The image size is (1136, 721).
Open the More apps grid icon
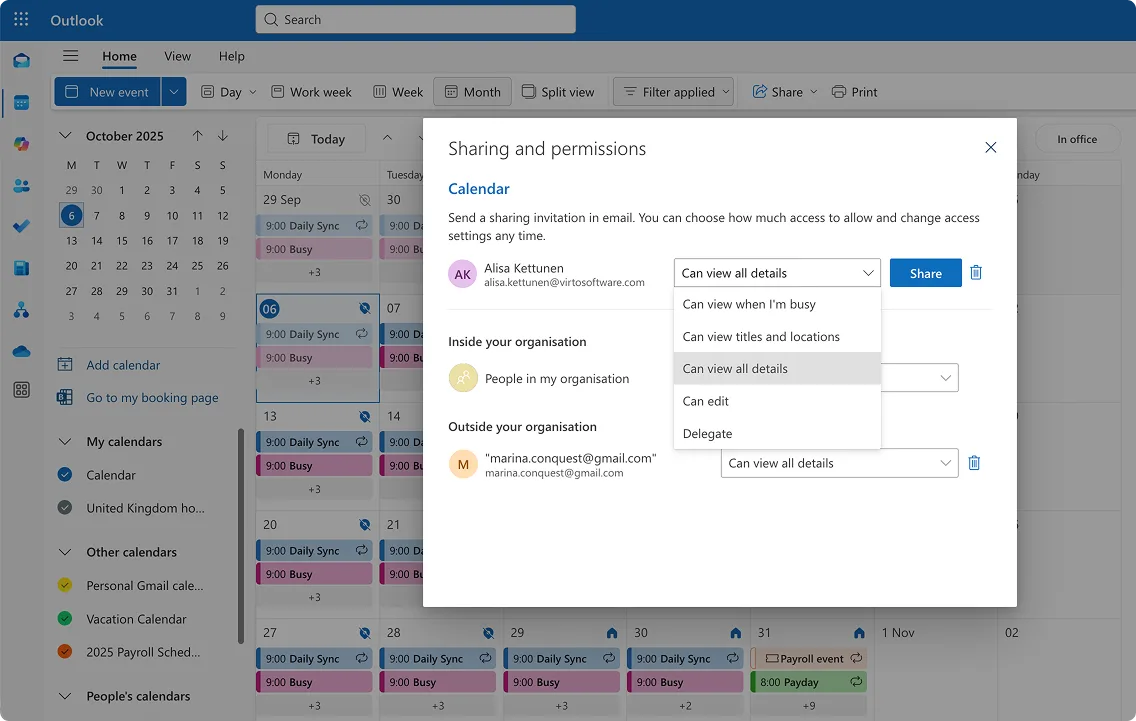pos(21,390)
